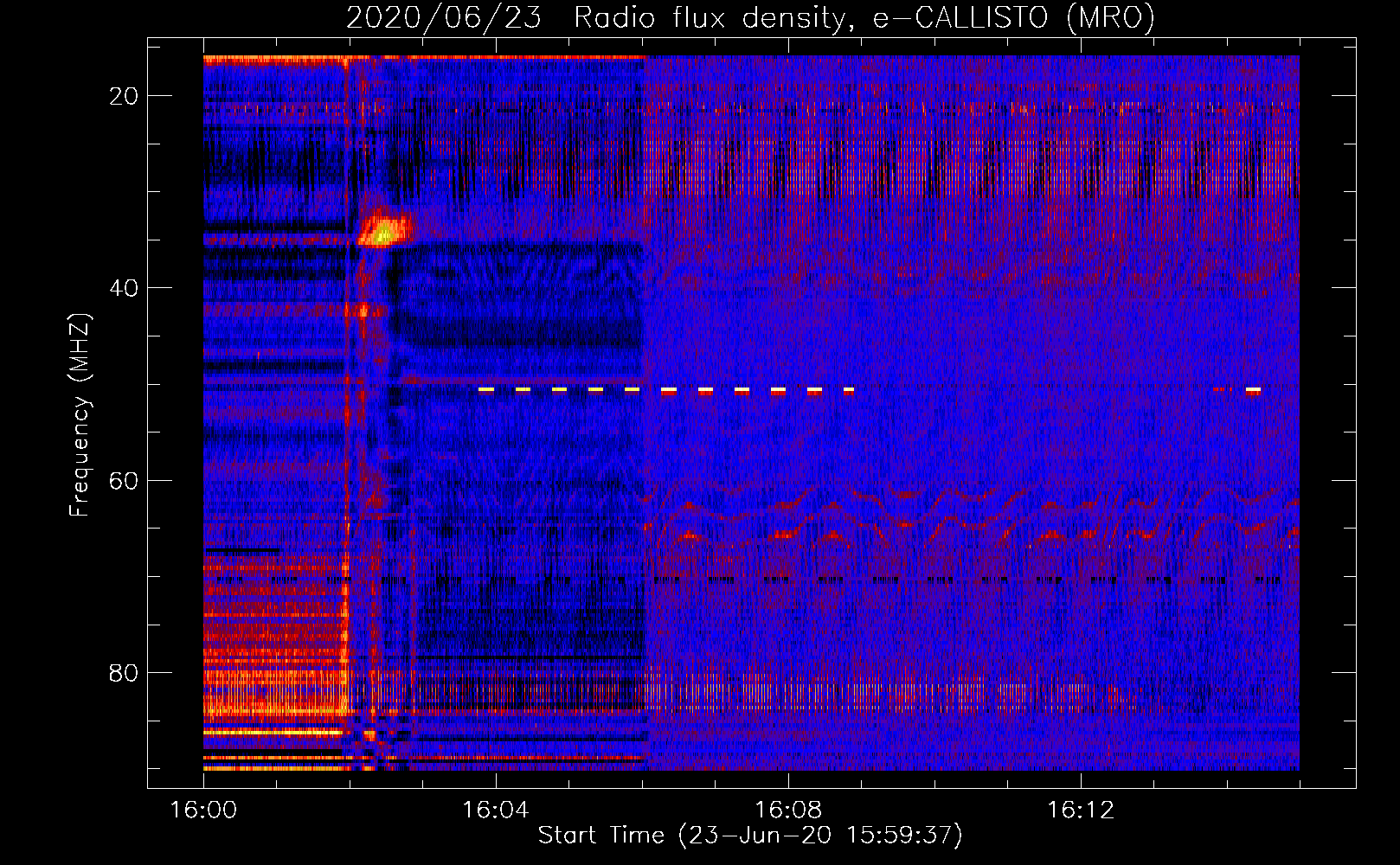Click the bright yellow-green radio burst near 35 MHz

tap(384, 229)
